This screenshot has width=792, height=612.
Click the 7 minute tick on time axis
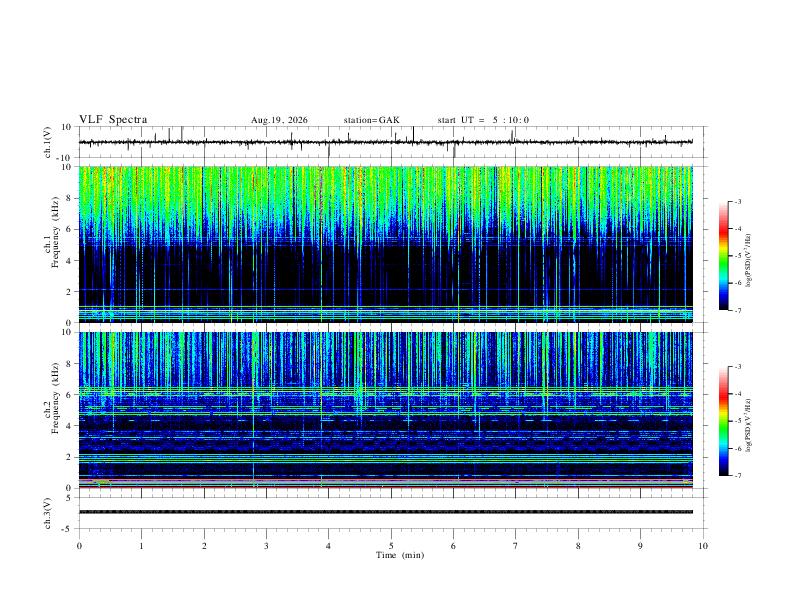(x=516, y=546)
